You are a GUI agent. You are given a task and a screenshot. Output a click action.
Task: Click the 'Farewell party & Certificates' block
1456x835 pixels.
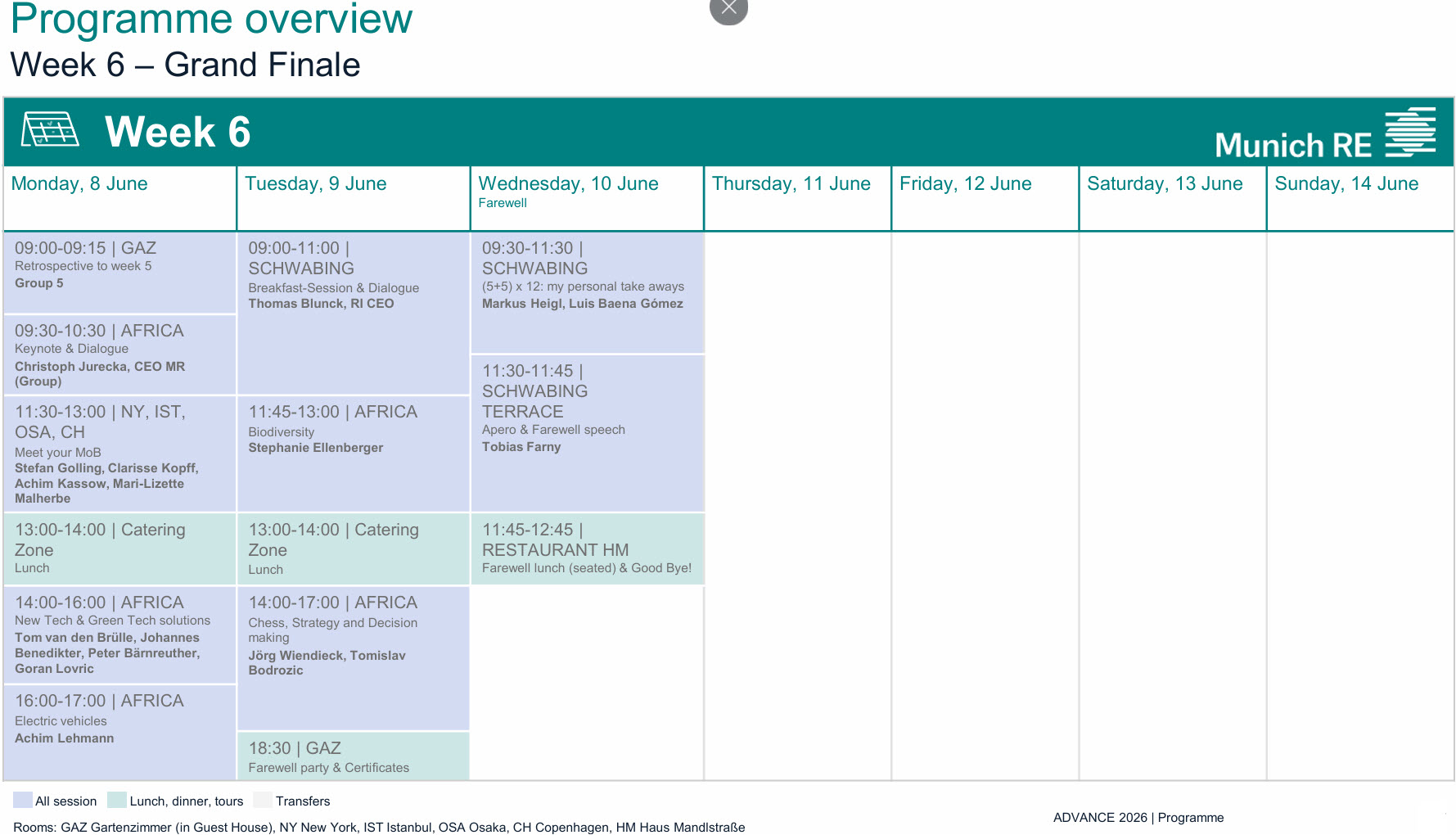[x=352, y=756]
